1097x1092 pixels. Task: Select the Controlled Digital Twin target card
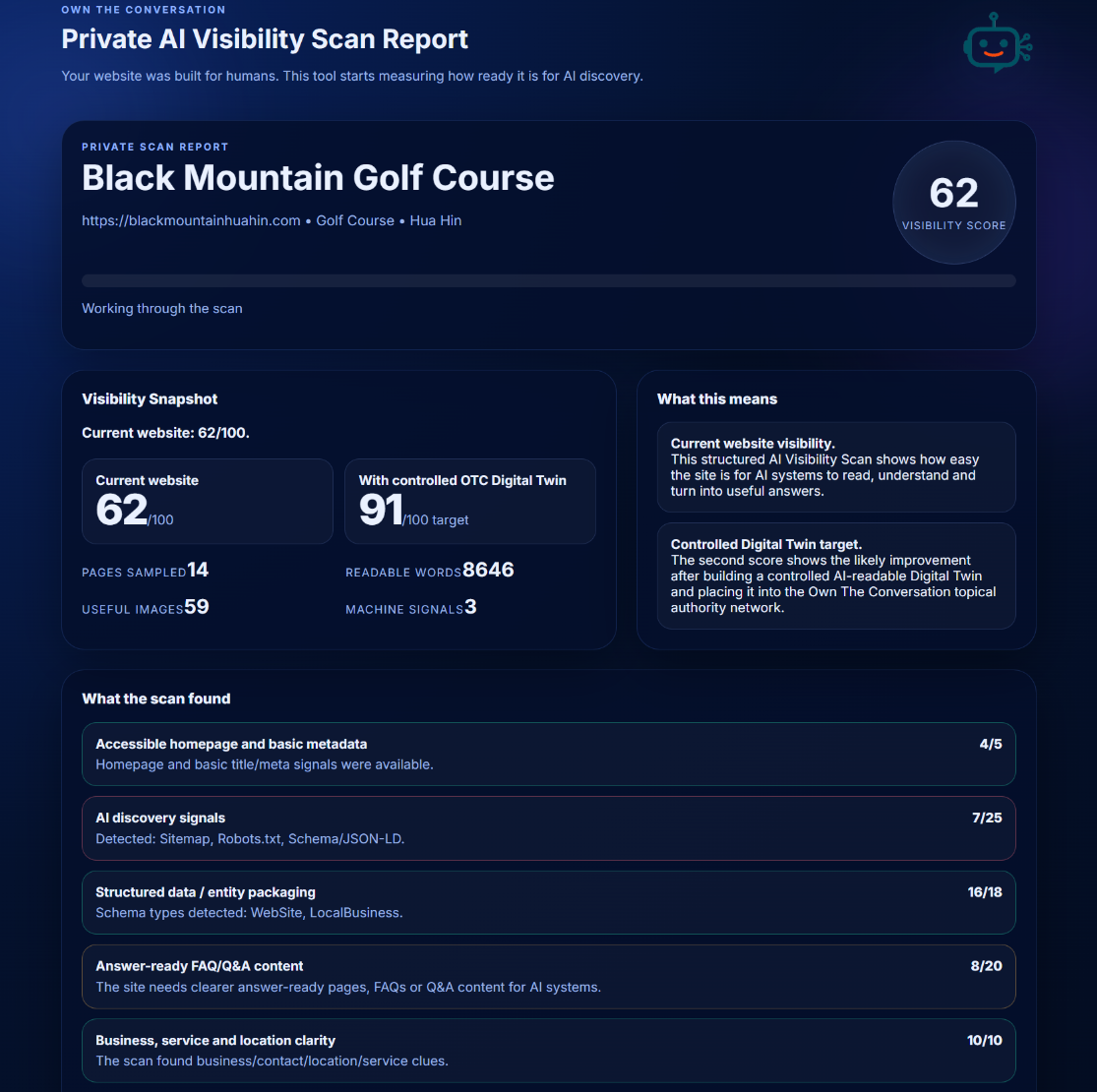[836, 576]
